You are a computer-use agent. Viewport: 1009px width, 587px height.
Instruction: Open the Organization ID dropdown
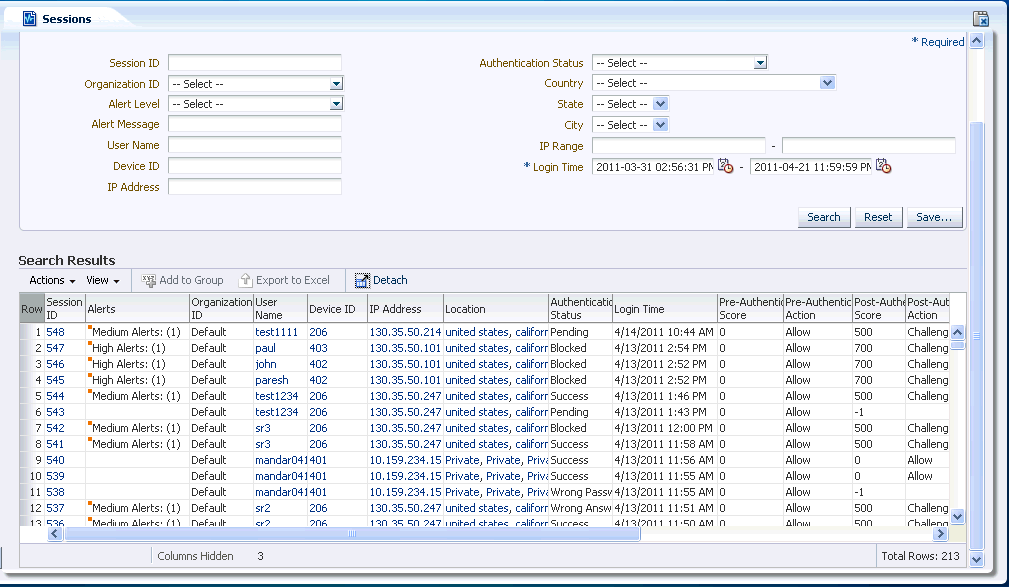click(338, 83)
